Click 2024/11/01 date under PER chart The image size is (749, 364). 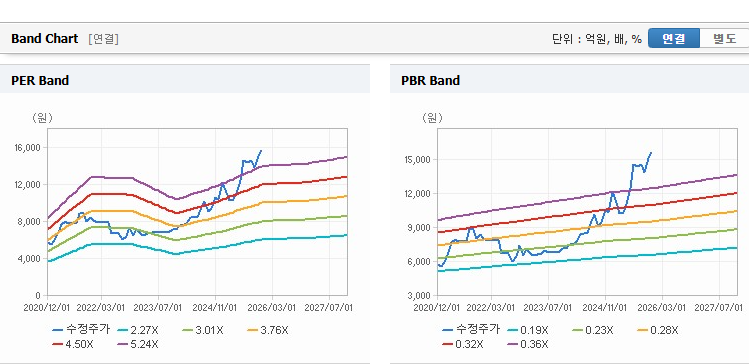[x=215, y=308]
